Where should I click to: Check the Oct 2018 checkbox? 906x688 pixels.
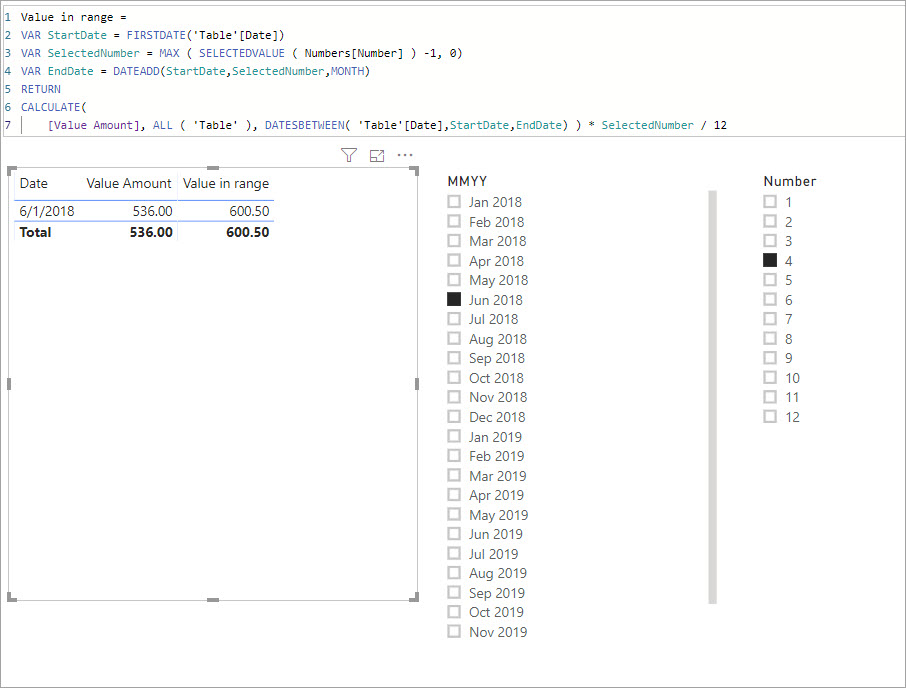click(x=454, y=377)
